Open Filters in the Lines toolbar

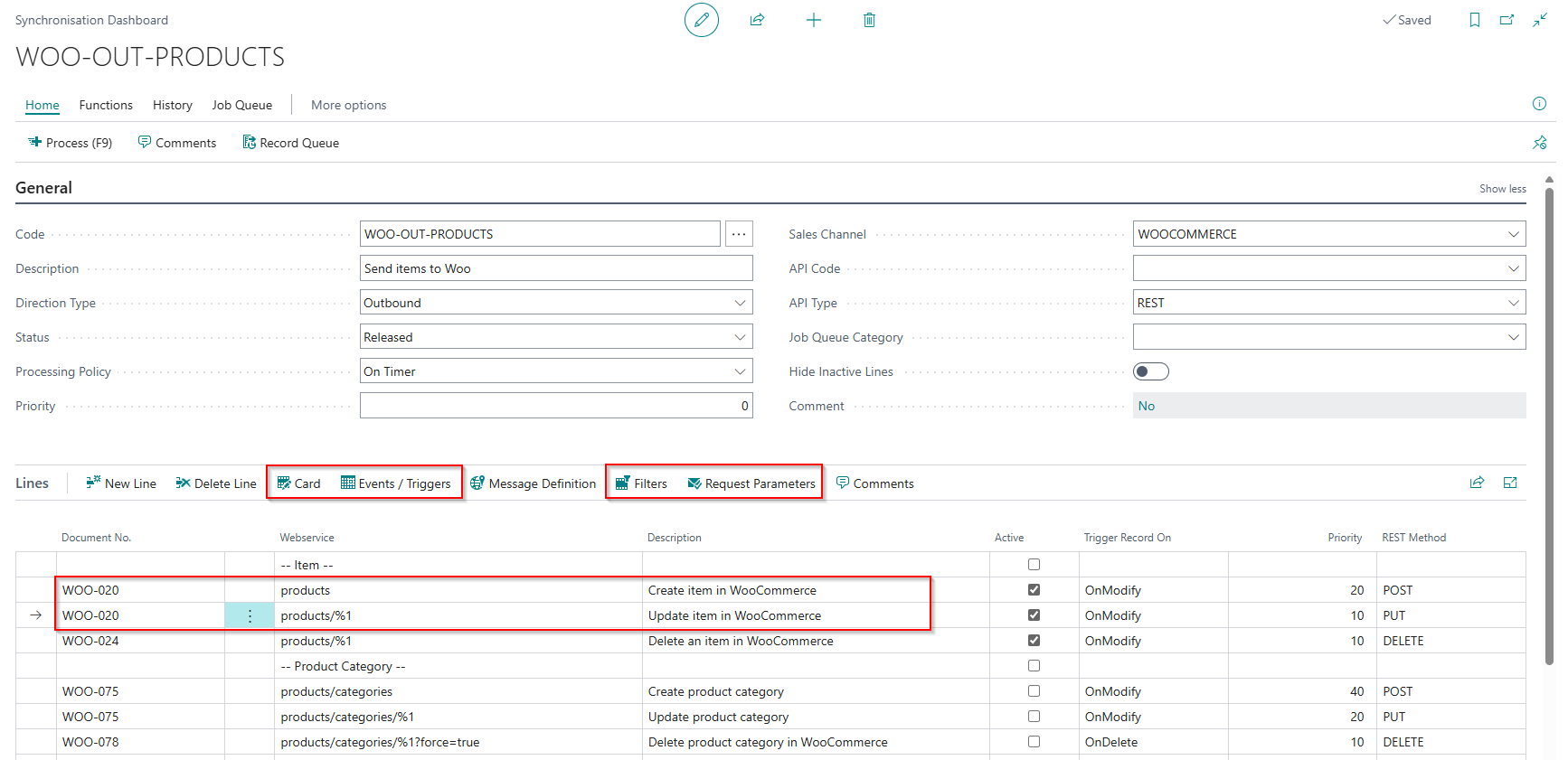click(x=641, y=483)
